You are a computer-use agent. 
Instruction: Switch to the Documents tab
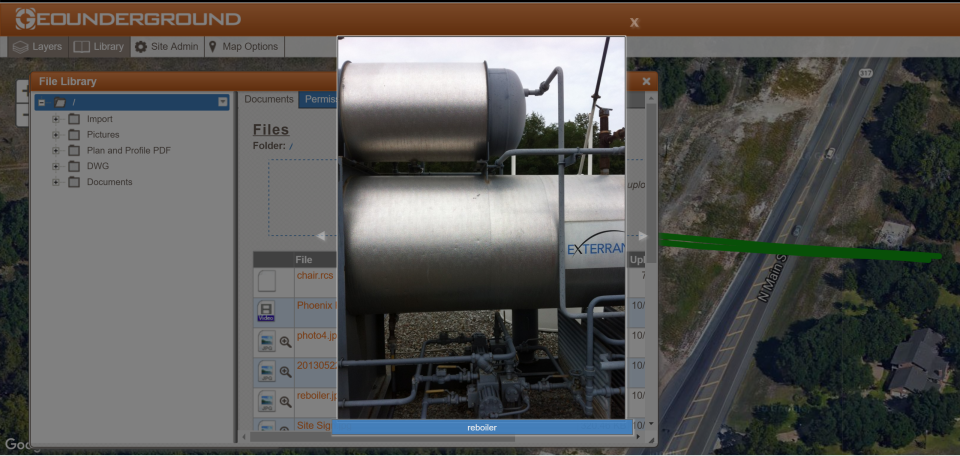pyautogui.click(x=269, y=99)
